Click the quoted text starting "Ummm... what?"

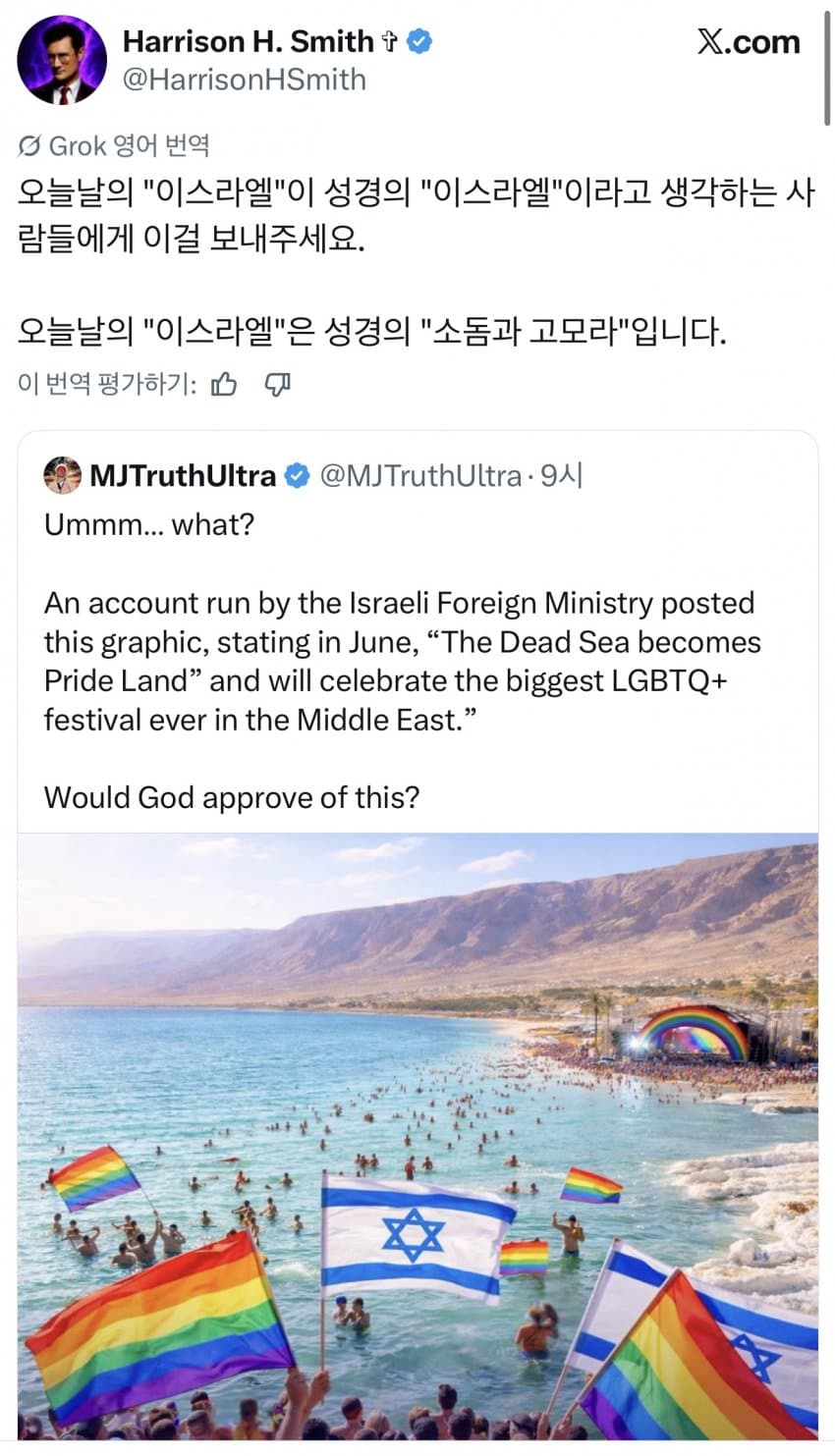[x=149, y=524]
